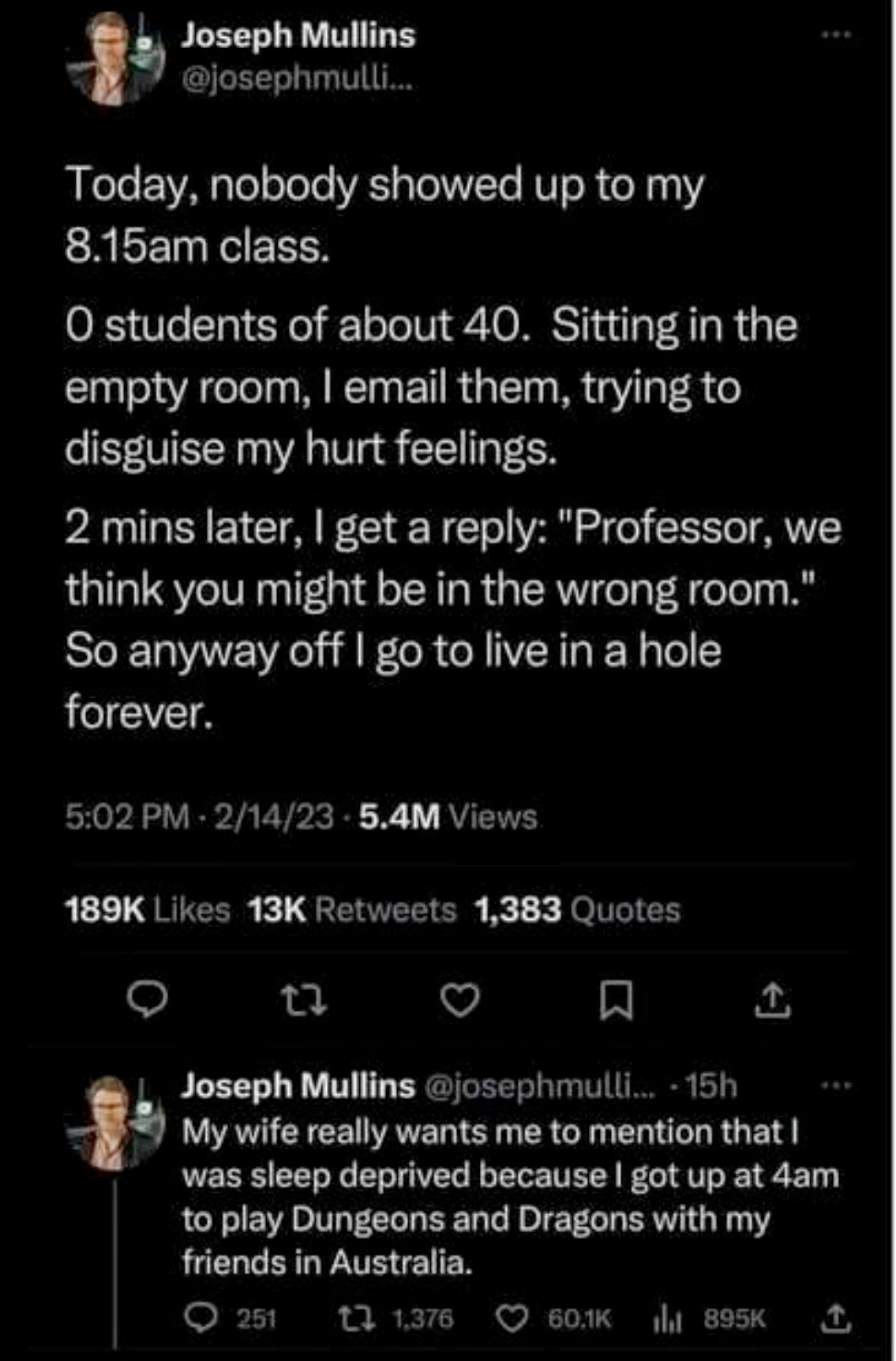
Task: View the 13K Retweets list
Action: click(352, 910)
